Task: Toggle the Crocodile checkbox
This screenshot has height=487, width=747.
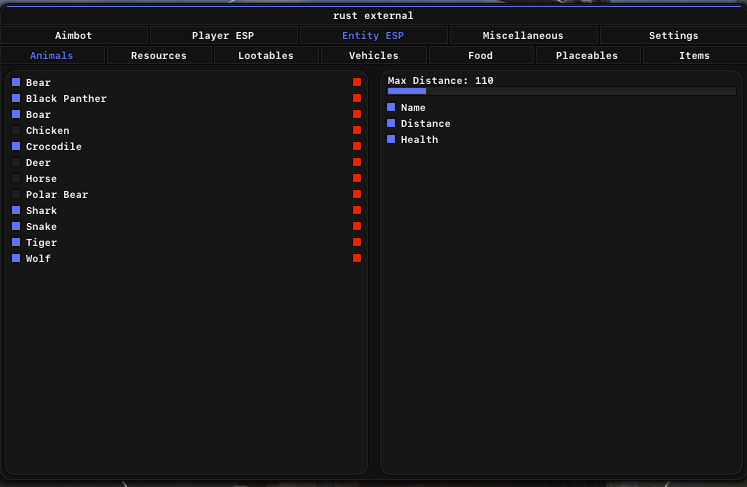Action: pyautogui.click(x=16, y=146)
